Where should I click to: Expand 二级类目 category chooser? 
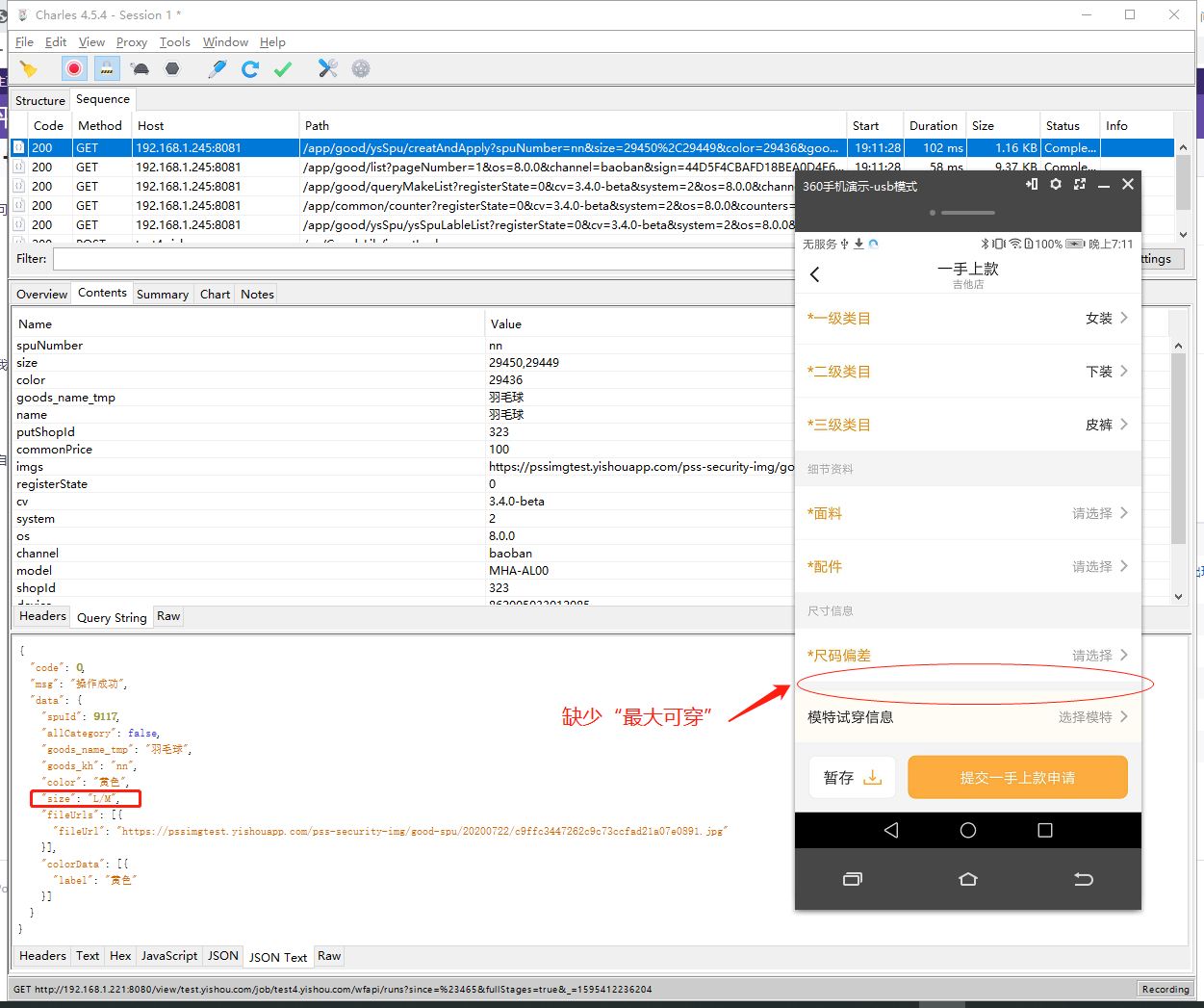click(968, 372)
